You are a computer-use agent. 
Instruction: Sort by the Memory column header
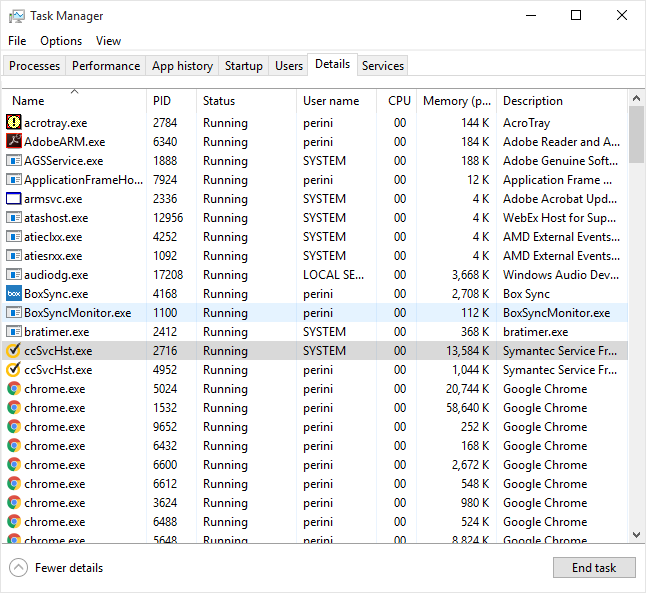click(457, 101)
